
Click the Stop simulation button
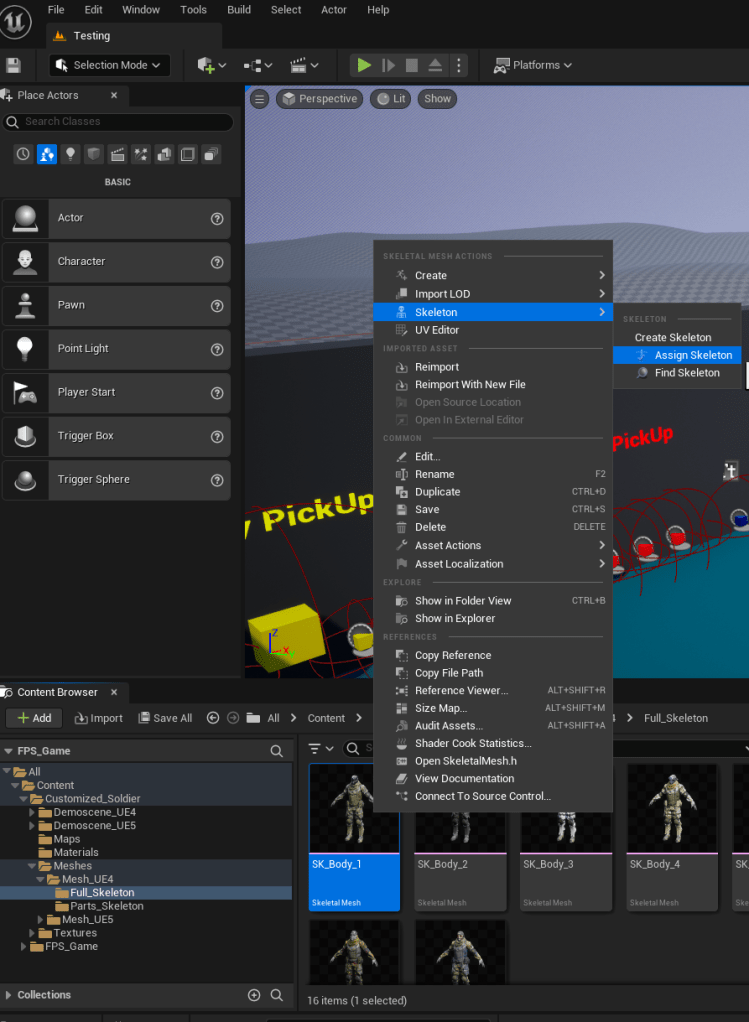[x=411, y=65]
